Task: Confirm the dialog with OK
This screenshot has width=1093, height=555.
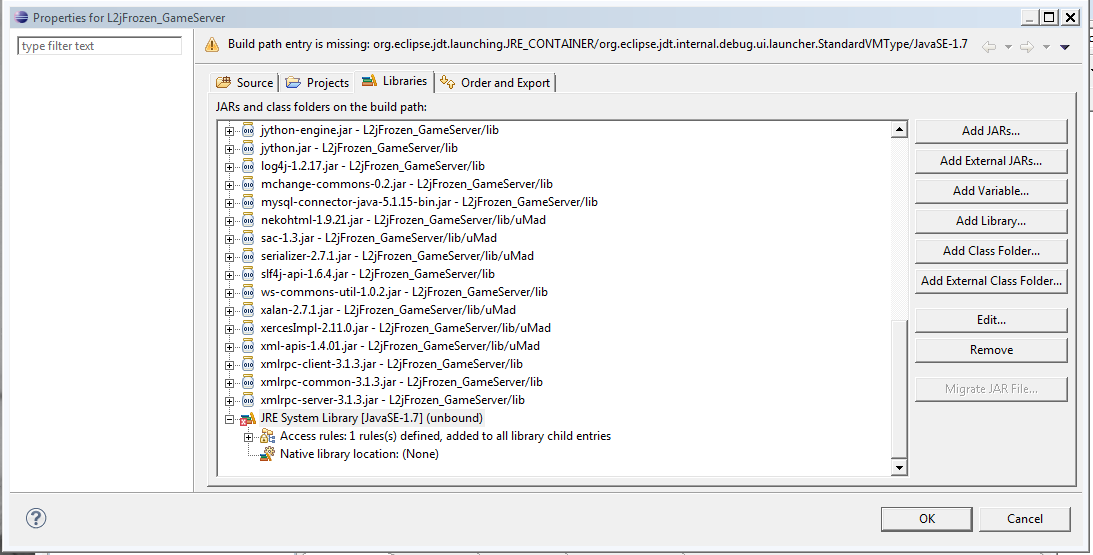Action: coord(926,518)
